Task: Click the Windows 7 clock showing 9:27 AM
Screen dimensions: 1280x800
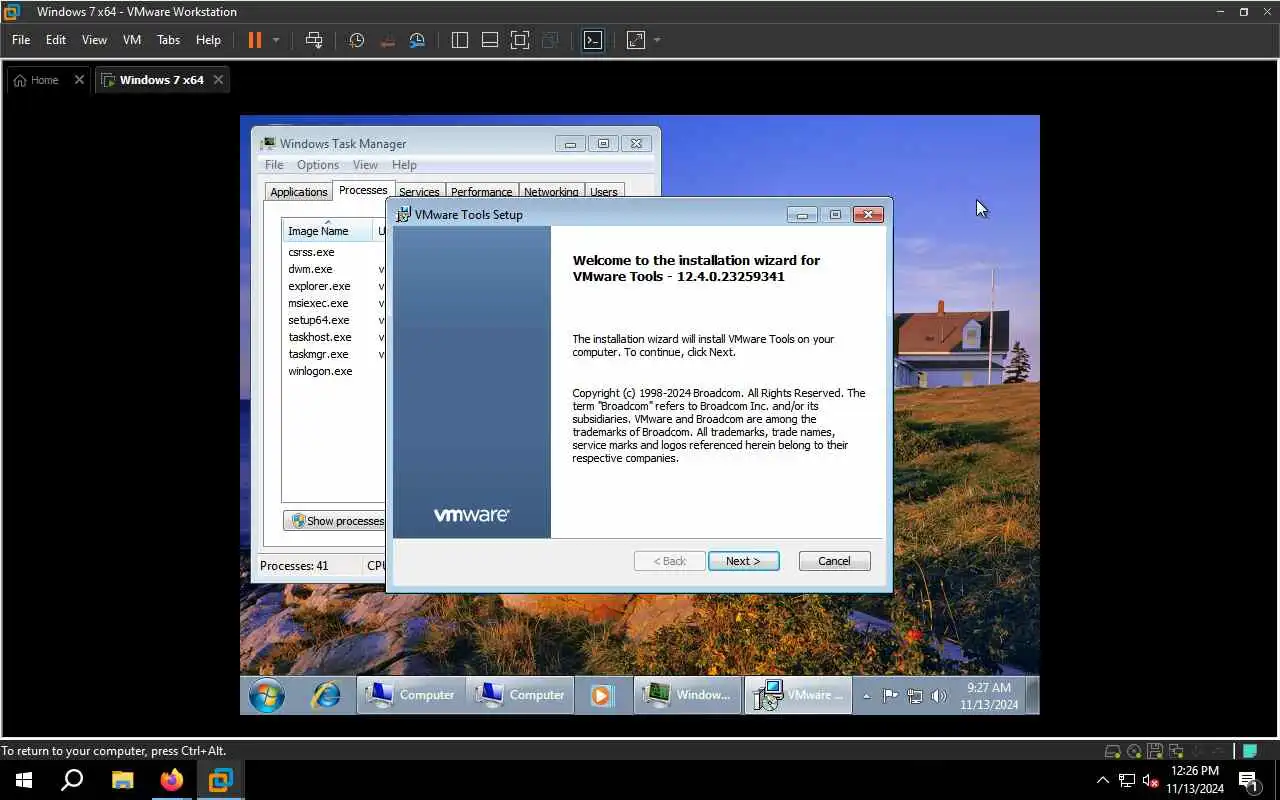Action: (x=989, y=696)
